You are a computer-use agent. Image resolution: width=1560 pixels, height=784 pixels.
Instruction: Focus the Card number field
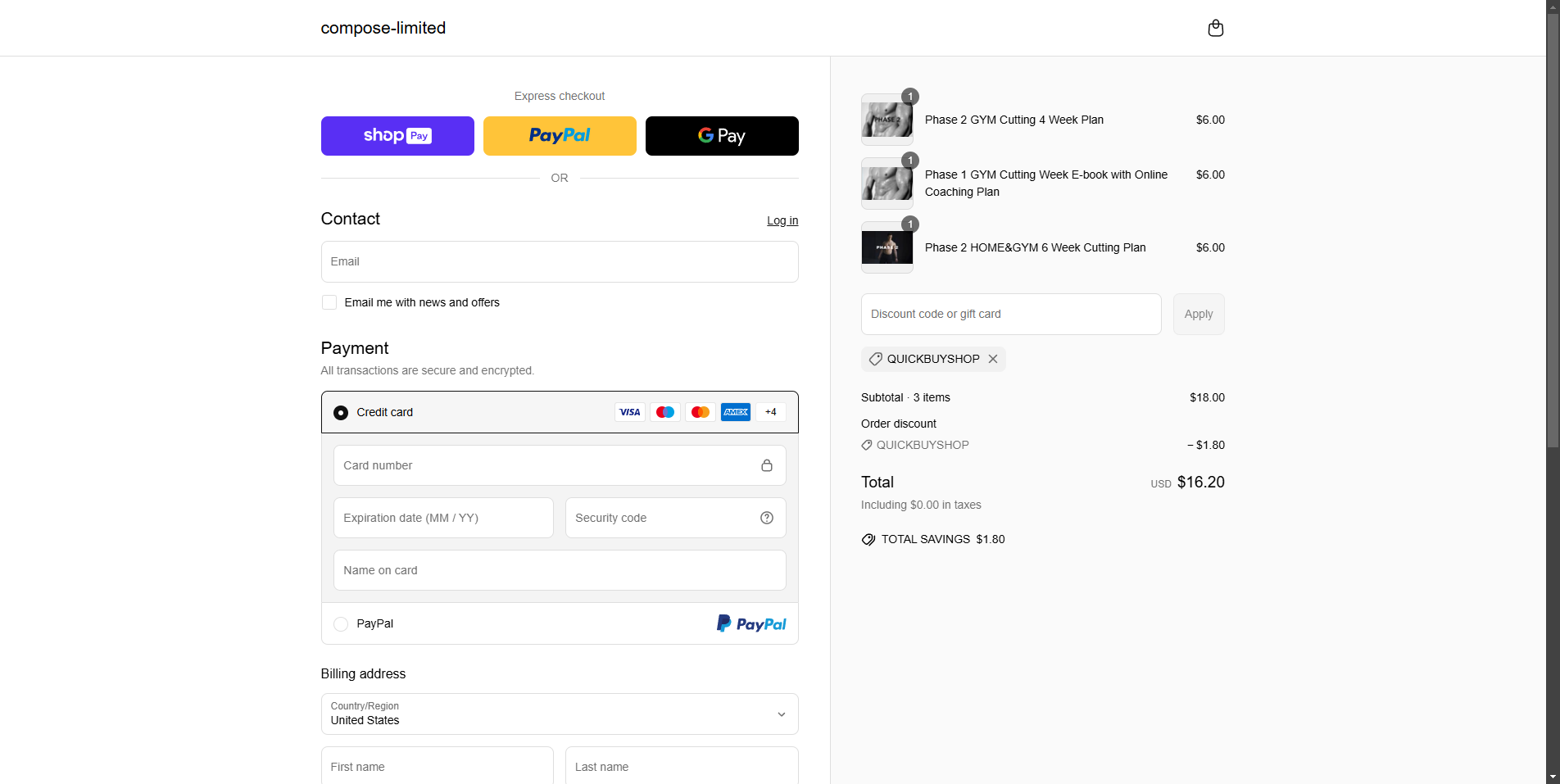pos(560,465)
